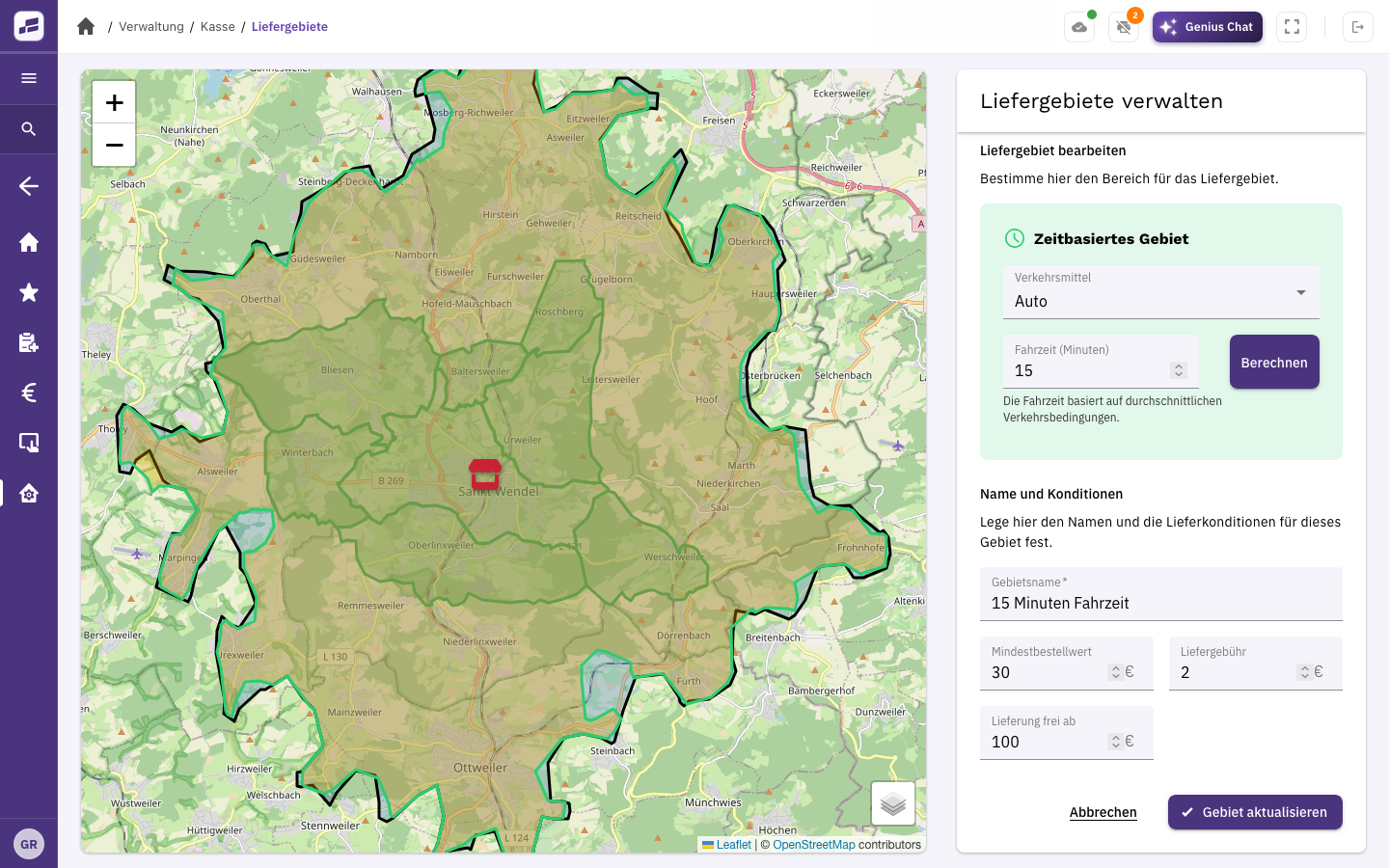
Task: Open the euro currency sidebar icon
Action: [x=29, y=393]
